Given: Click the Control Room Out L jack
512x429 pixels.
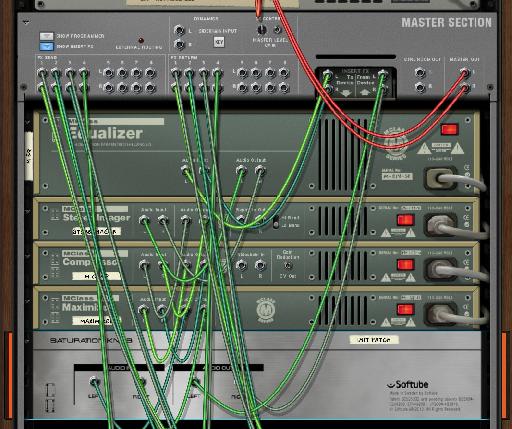Looking at the screenshot, I should click(x=420, y=72).
